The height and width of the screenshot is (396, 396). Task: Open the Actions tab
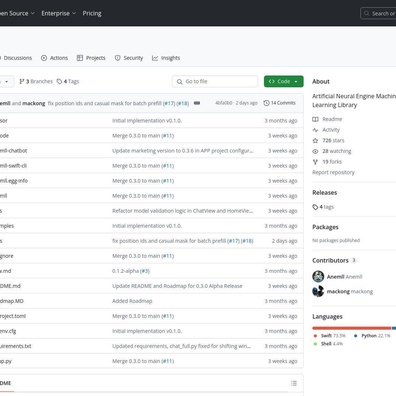tap(54, 58)
